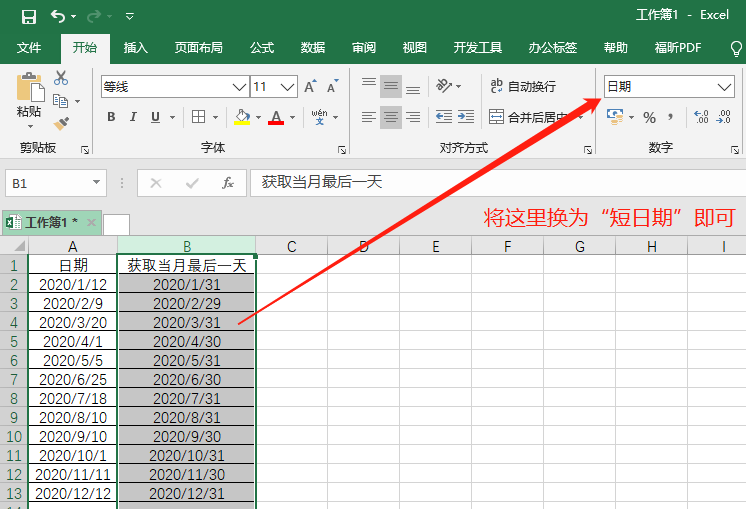Open the 文件 tab
Image resolution: width=746 pixels, height=509 pixels.
coord(29,48)
